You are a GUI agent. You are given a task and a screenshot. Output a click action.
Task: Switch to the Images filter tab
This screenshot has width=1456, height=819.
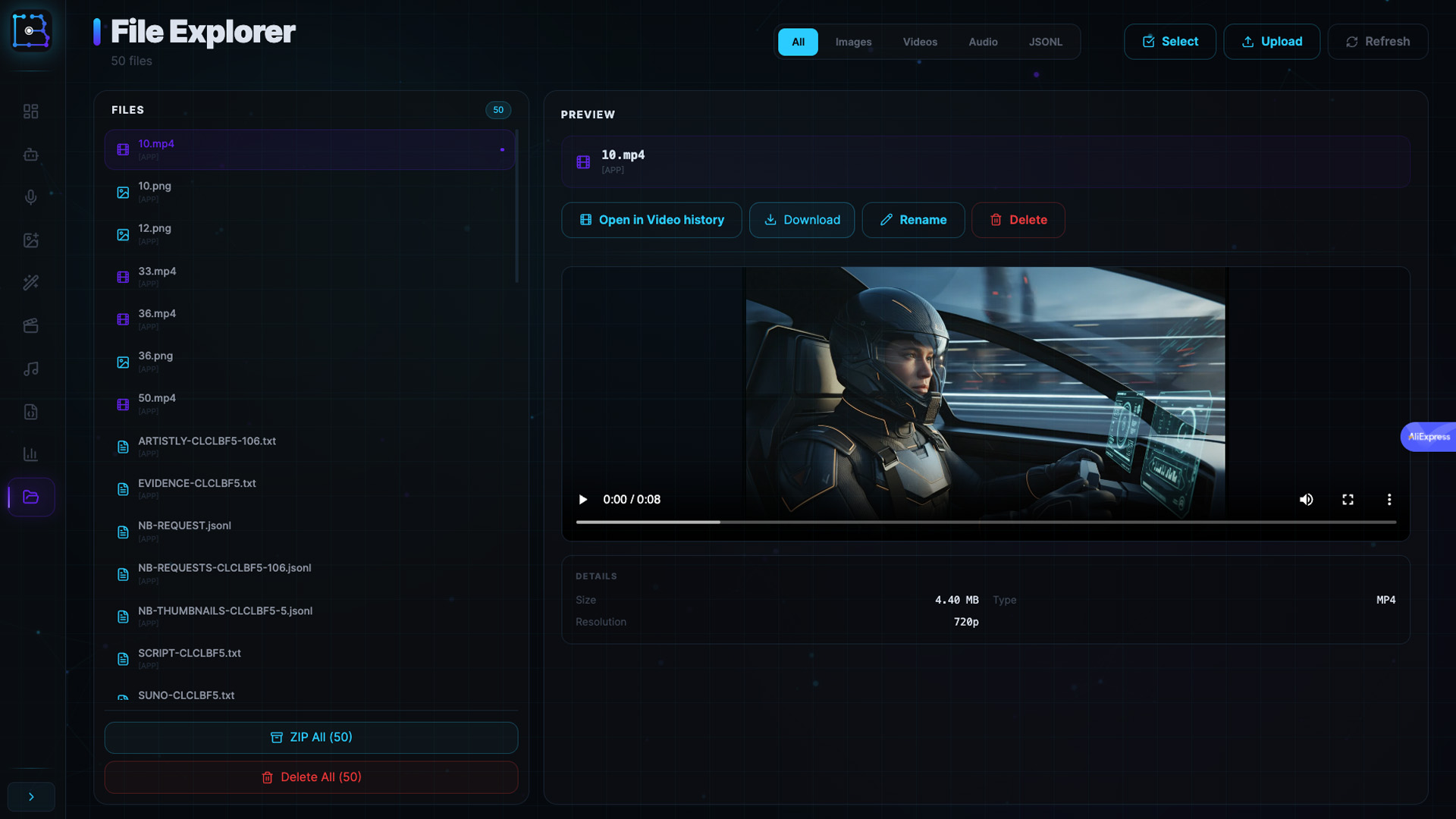(x=853, y=42)
